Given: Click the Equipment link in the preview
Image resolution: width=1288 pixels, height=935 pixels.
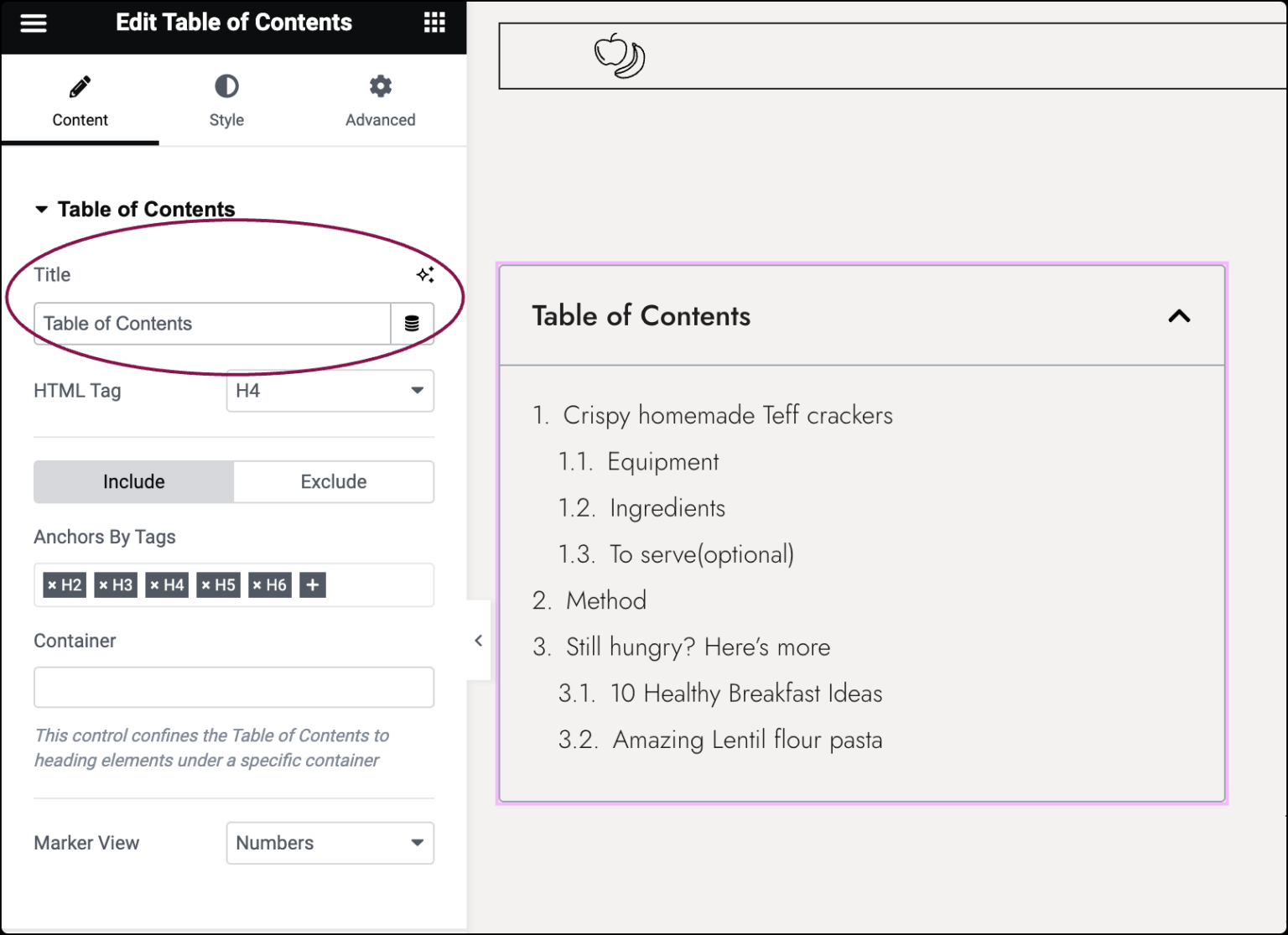Looking at the screenshot, I should 663,461.
